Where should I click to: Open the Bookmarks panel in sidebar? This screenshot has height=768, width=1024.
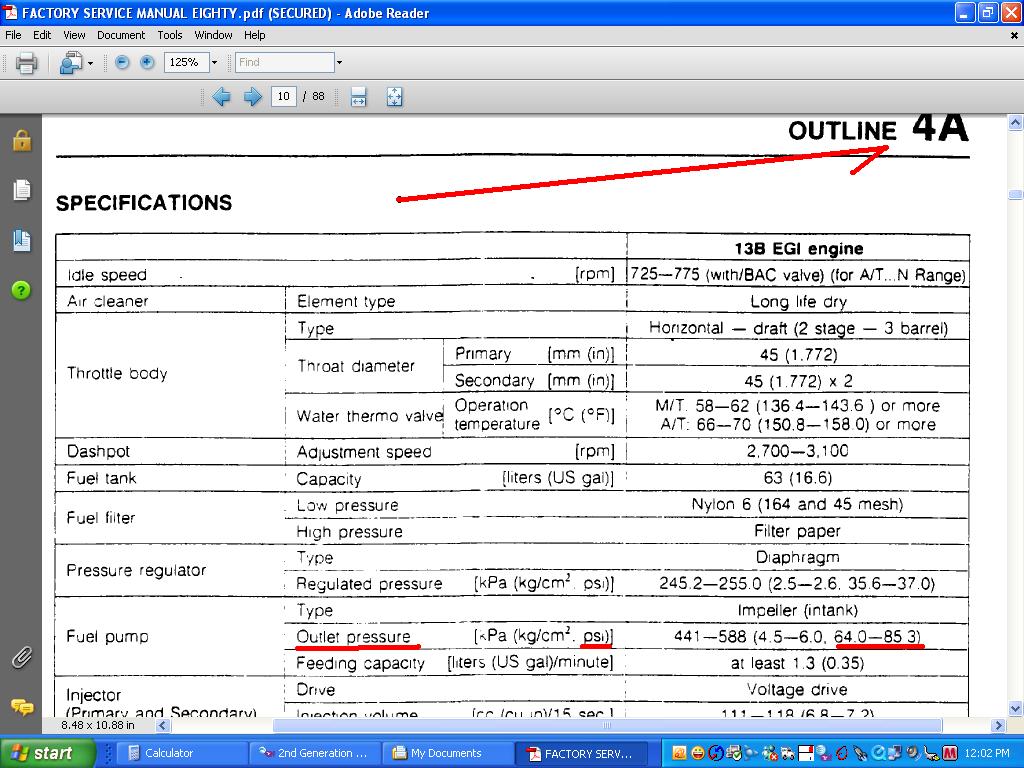21,240
